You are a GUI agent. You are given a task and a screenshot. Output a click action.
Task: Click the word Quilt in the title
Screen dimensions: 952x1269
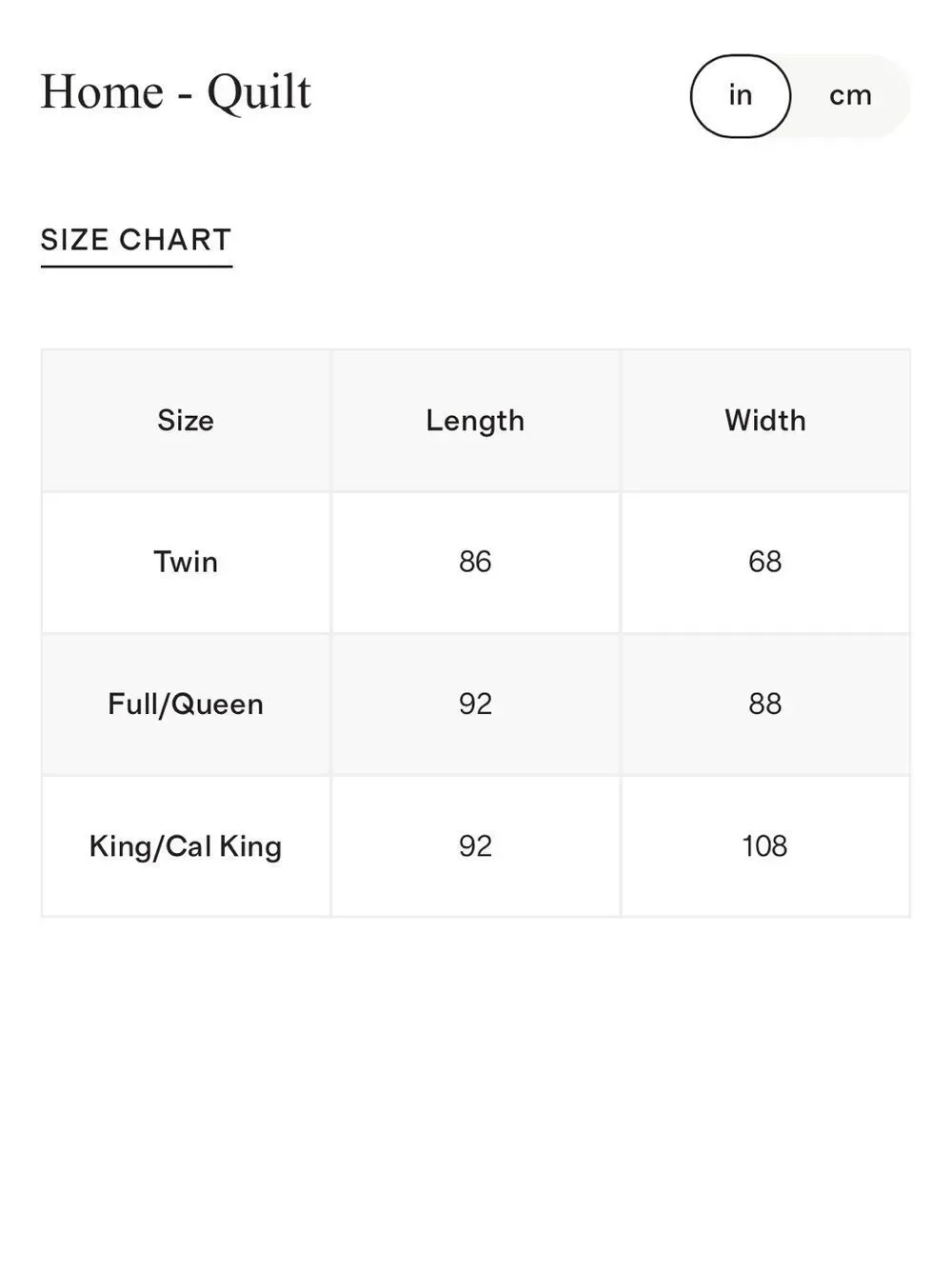click(259, 93)
